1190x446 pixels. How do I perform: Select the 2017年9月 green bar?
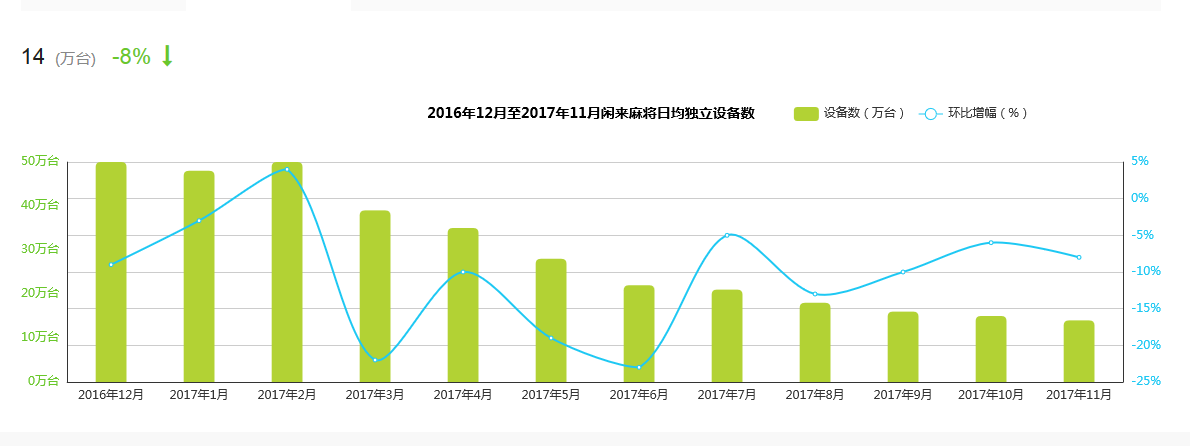point(903,348)
